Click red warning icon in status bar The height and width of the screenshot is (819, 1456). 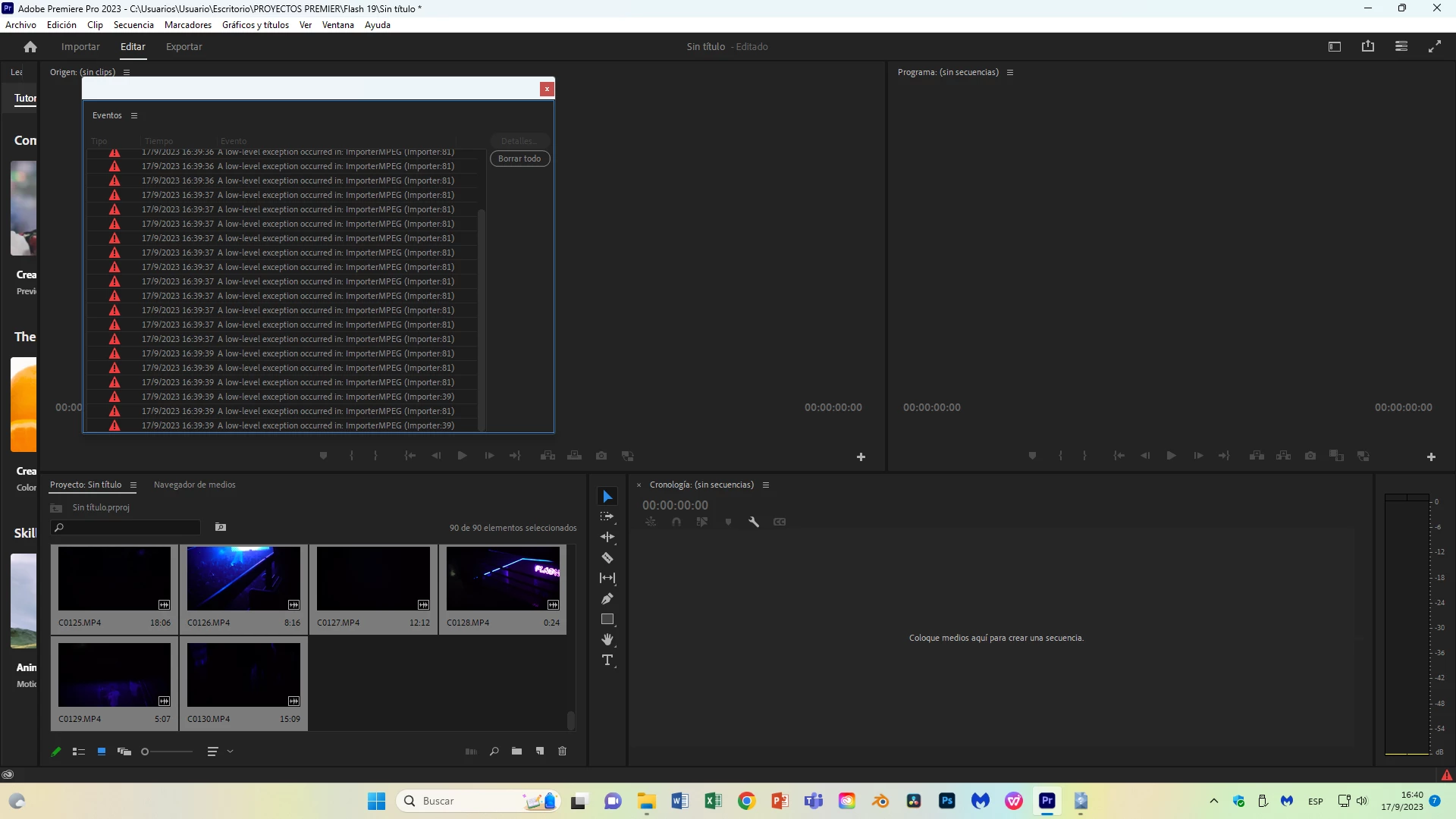[x=1446, y=775]
